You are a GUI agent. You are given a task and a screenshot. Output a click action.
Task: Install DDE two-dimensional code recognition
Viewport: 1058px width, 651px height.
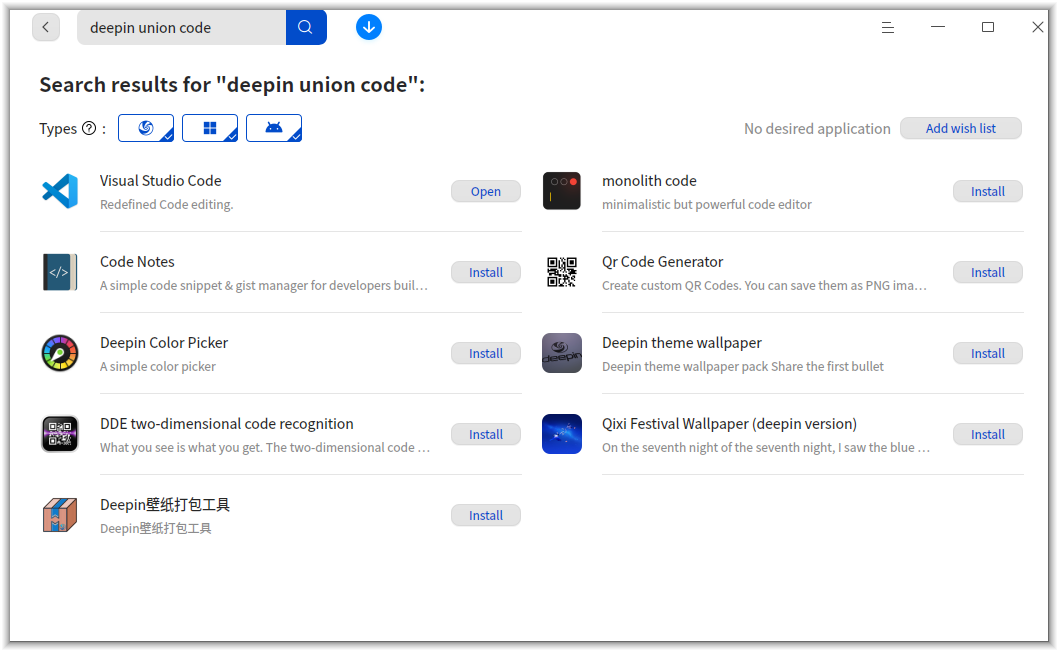(486, 434)
